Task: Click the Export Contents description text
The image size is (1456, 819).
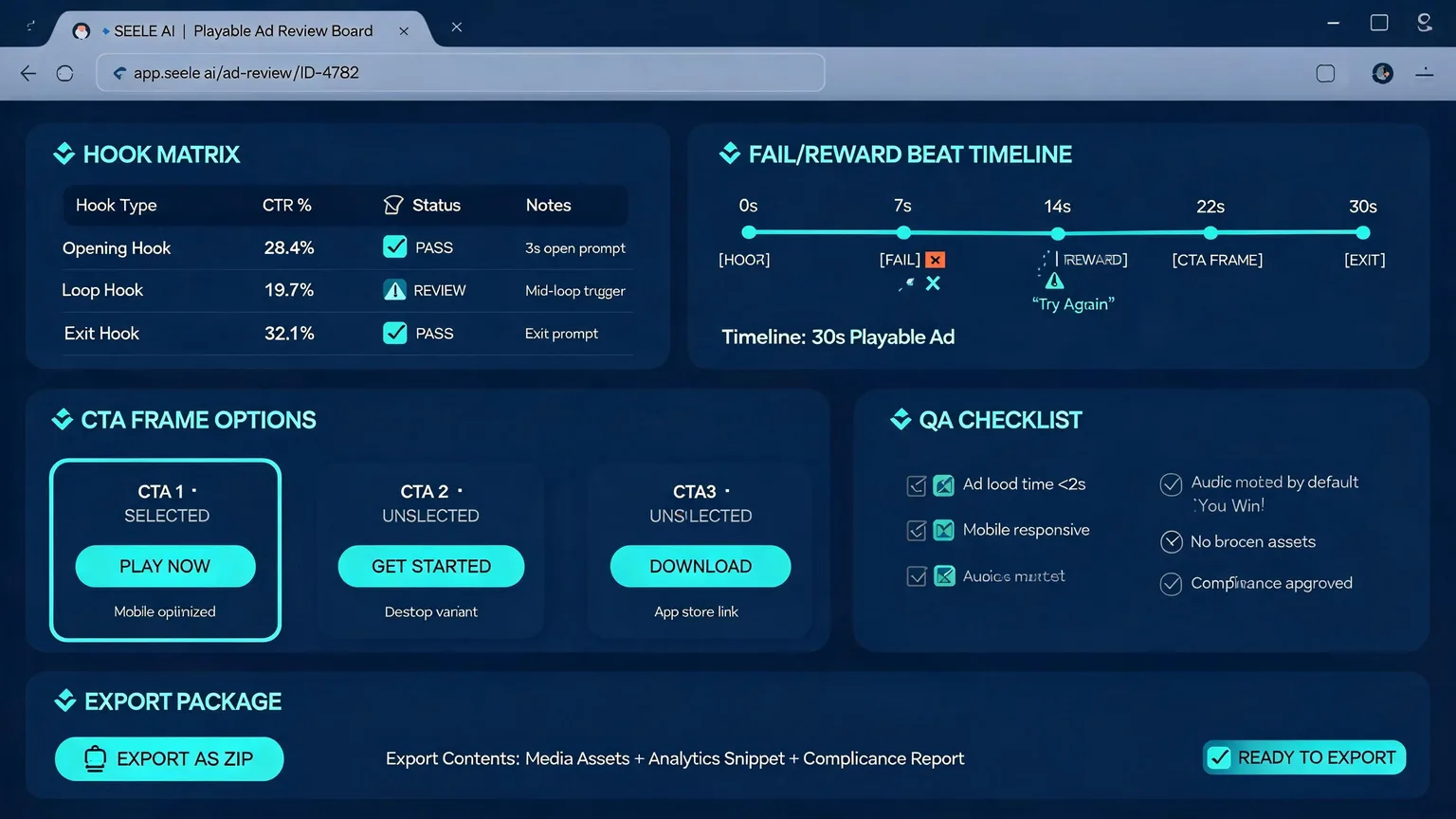Action: point(675,758)
